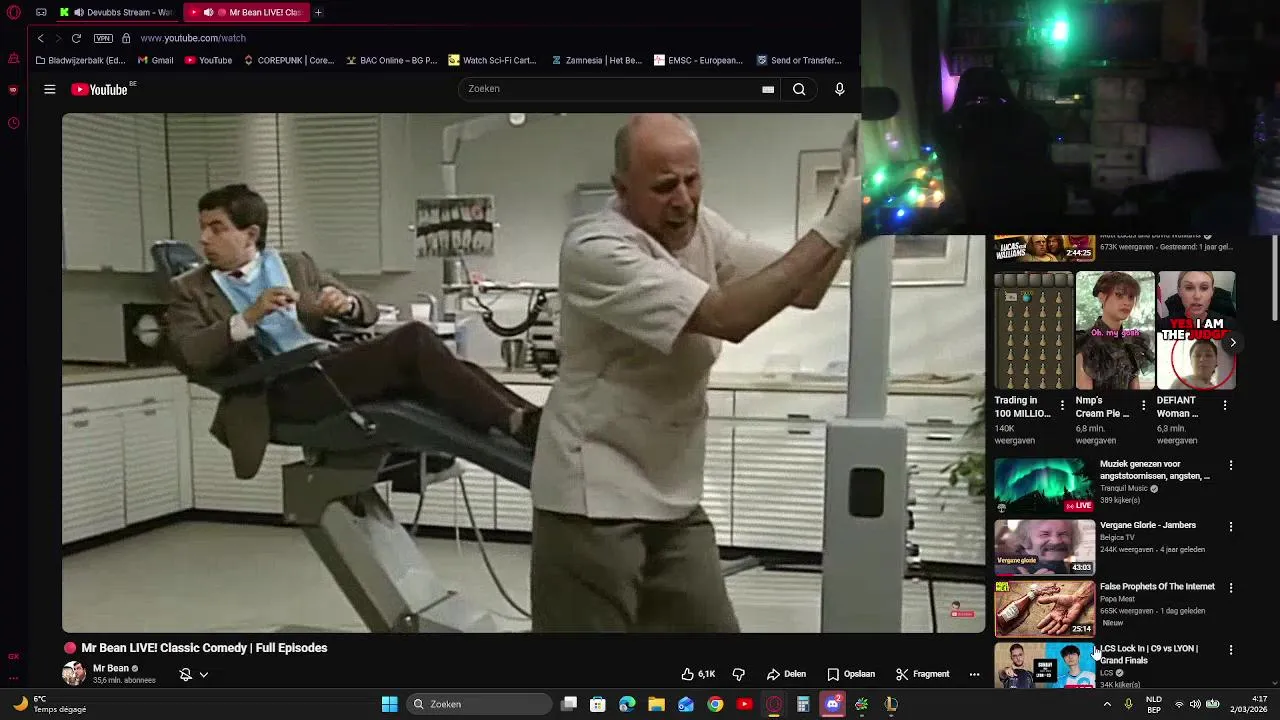
Task: Open Google Chrome from the taskbar
Action: coord(715,704)
